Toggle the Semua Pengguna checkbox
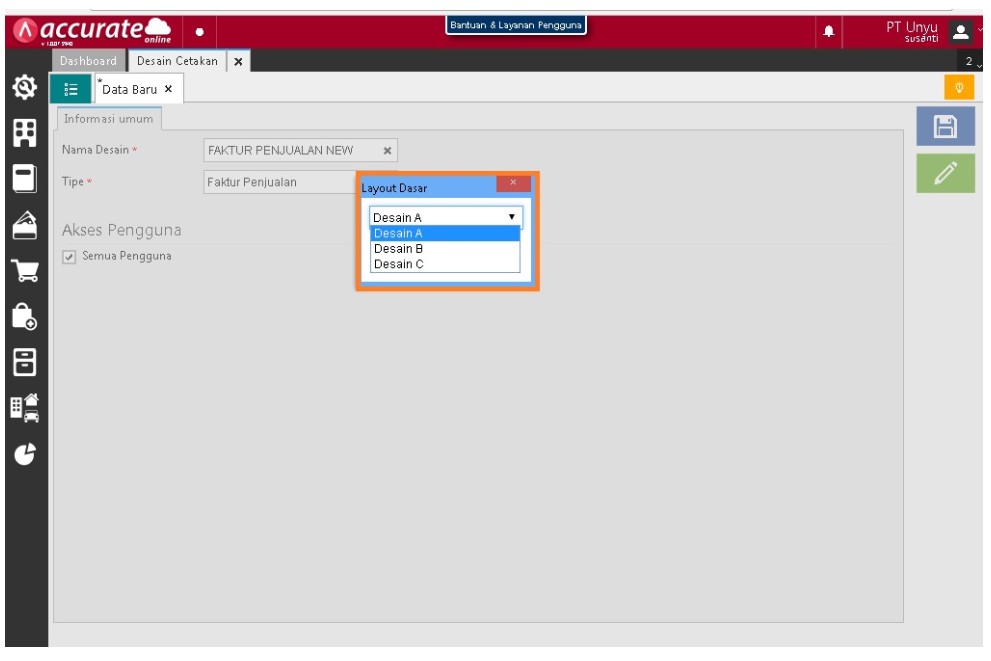Image resolution: width=991 pixels, height=661 pixels. 69,257
